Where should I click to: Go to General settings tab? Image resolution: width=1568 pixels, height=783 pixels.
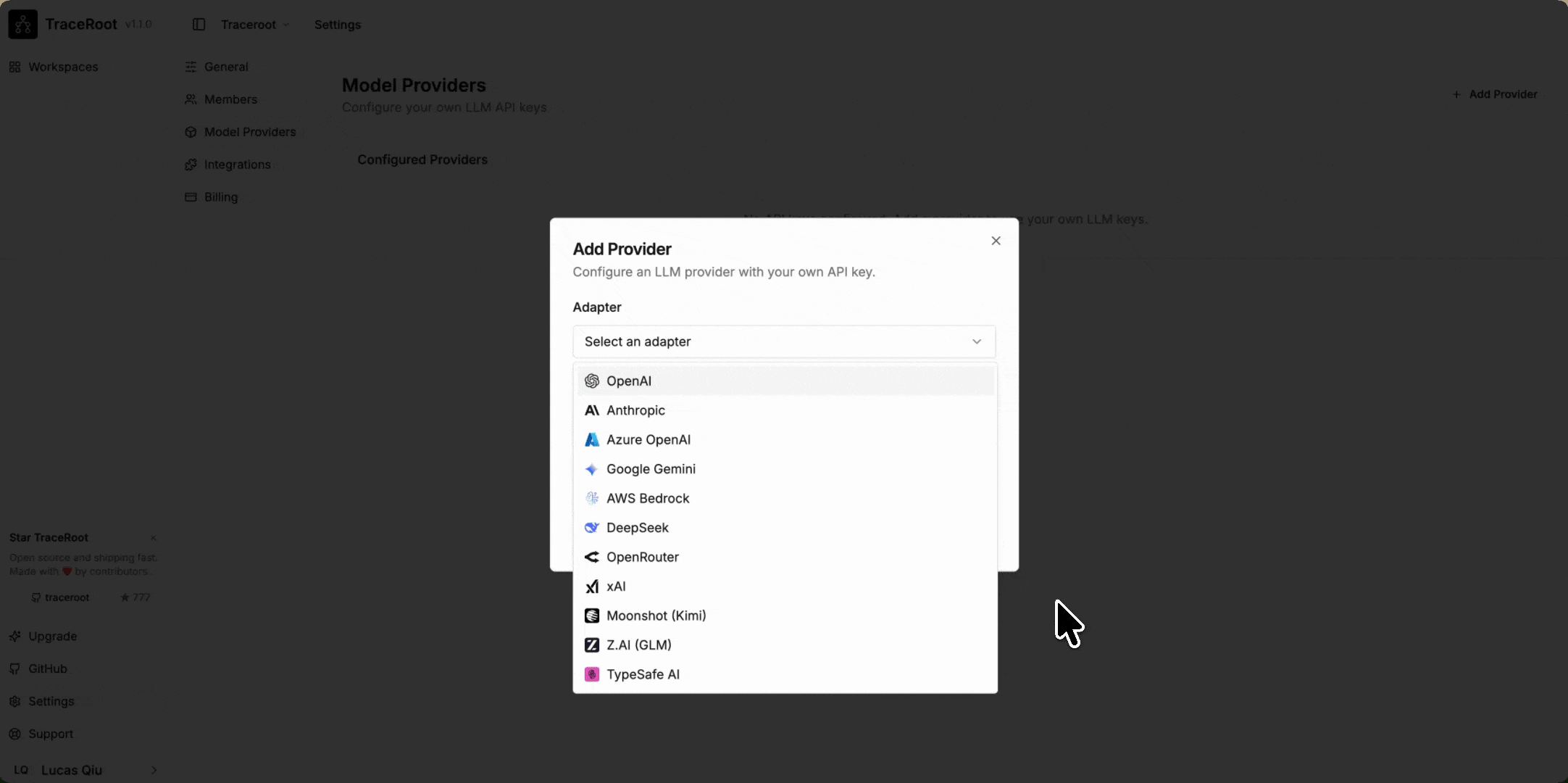coord(226,67)
